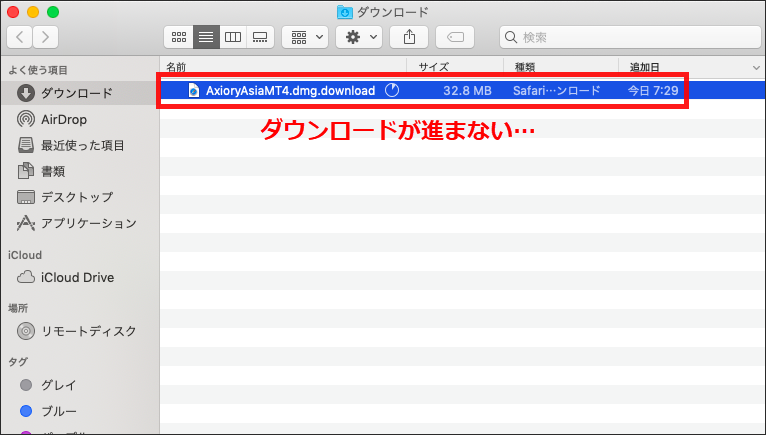Click the 32.8 MB size cell

[x=467, y=90]
